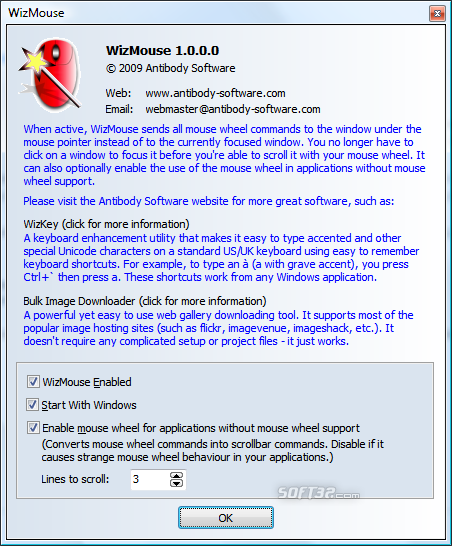The width and height of the screenshot is (452, 546).
Task: Increase lines to scroll with up arrow
Action: pyautogui.click(x=176, y=476)
